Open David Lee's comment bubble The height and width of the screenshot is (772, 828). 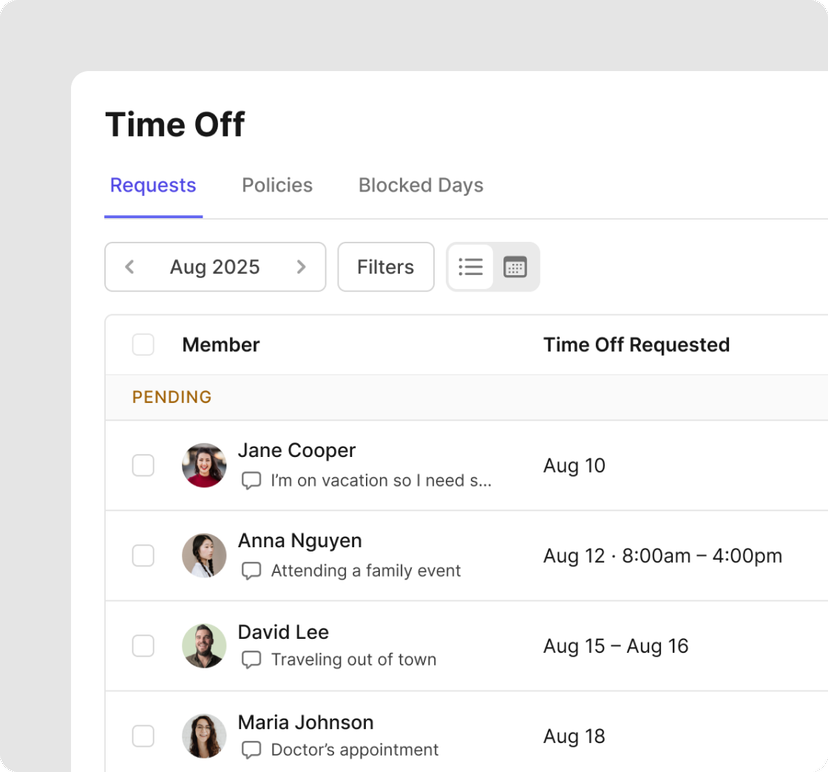click(x=251, y=660)
